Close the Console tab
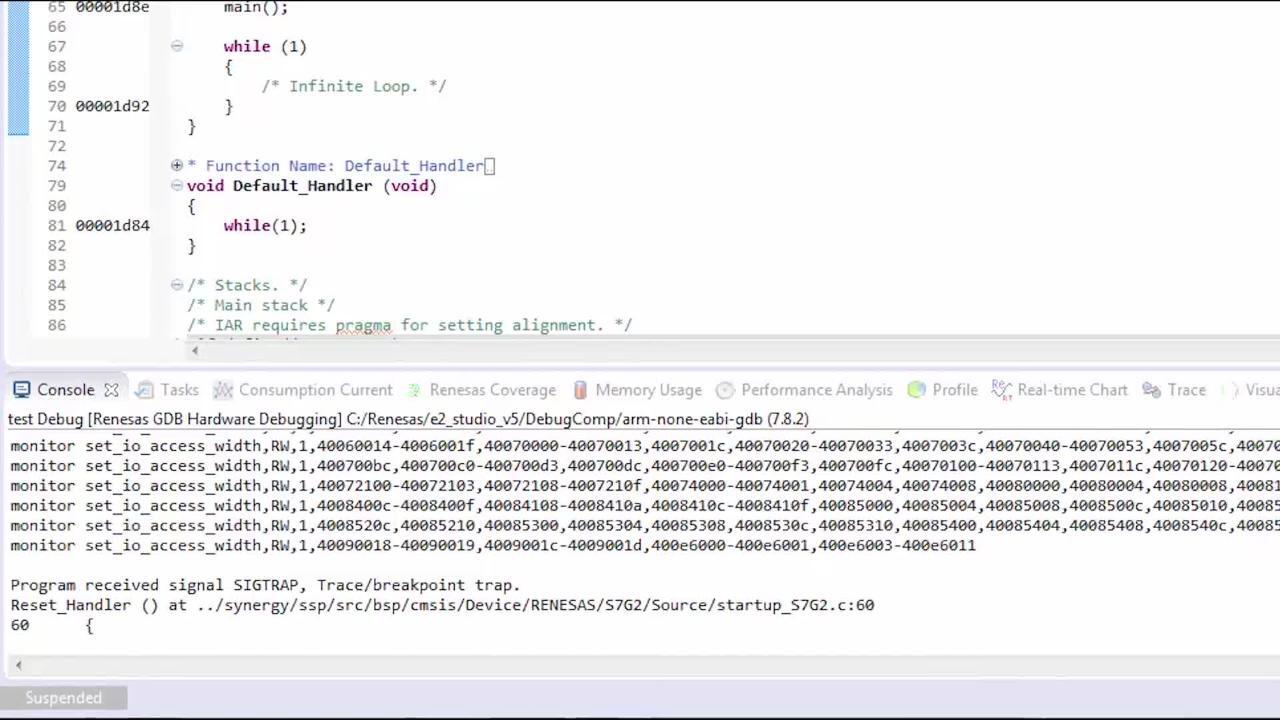 click(111, 390)
